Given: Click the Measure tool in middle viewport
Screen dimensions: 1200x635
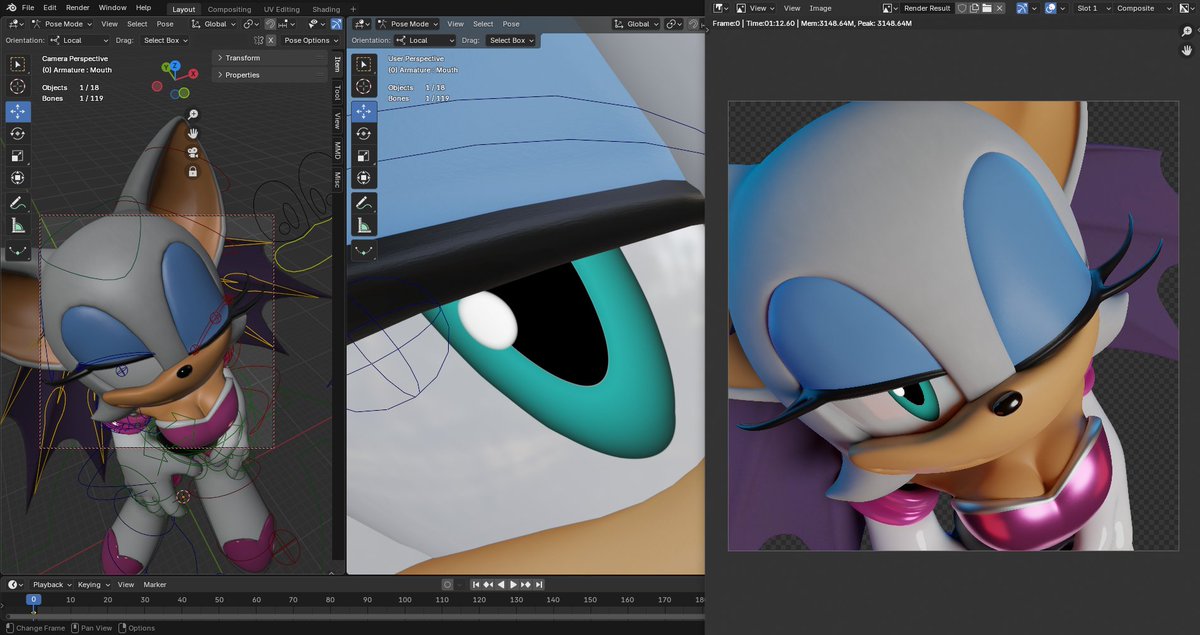Looking at the screenshot, I should [x=364, y=226].
